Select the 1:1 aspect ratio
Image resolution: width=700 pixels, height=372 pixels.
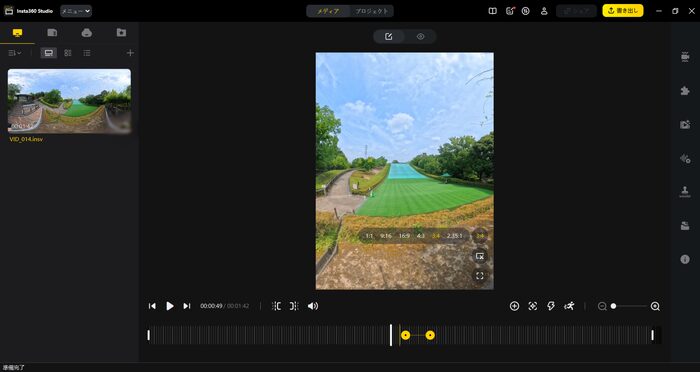tap(369, 236)
